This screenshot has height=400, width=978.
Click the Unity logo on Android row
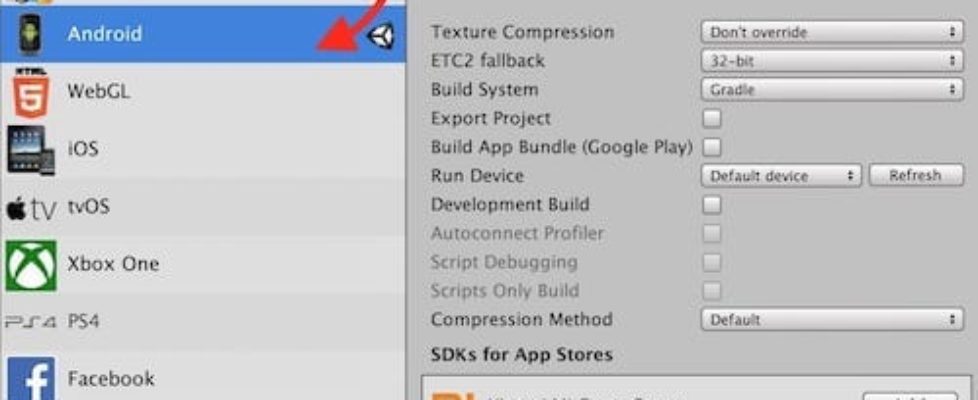tap(381, 36)
